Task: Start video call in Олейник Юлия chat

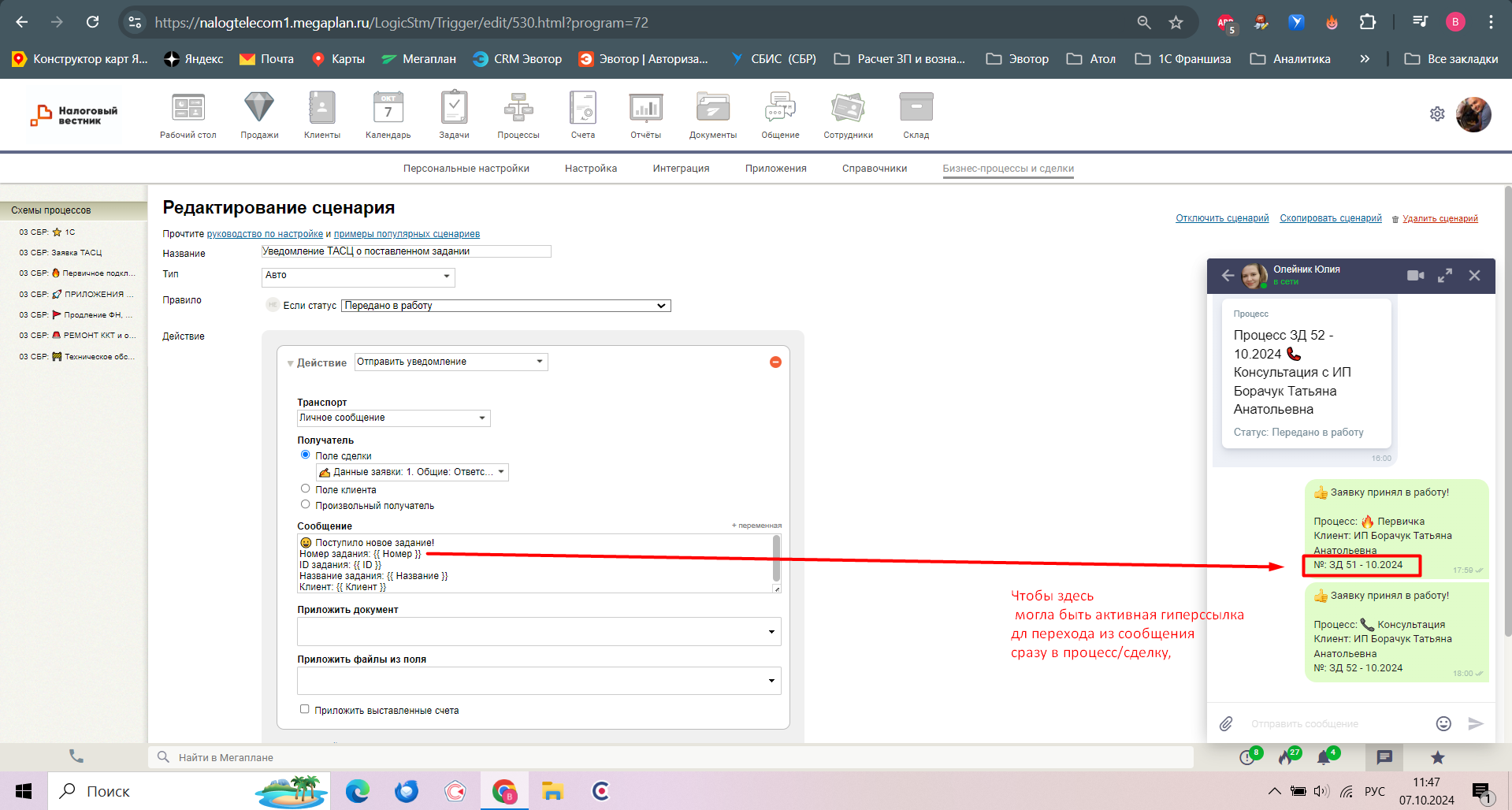Action: point(1415,275)
